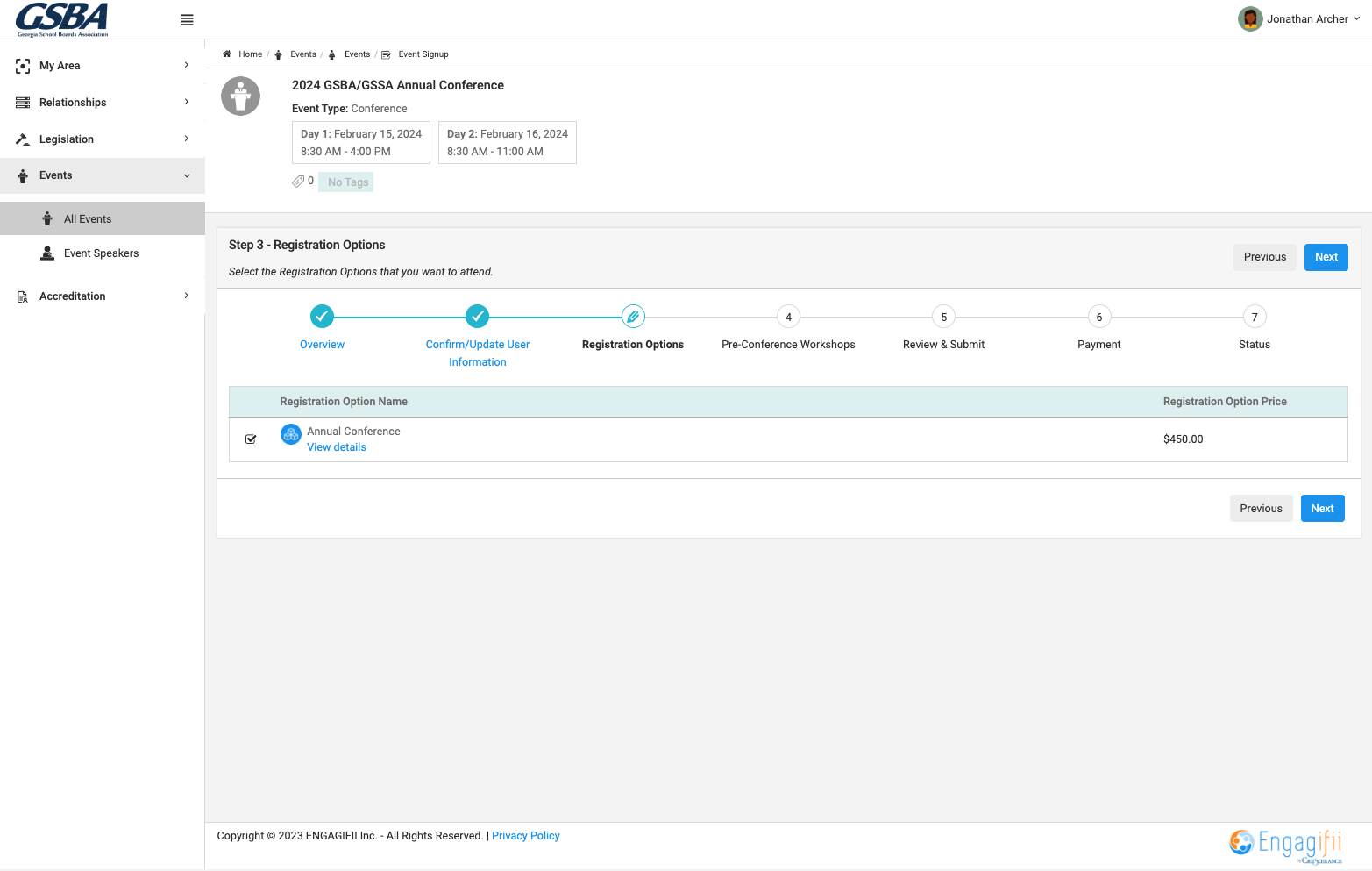Viewport: 1372px width, 871px height.
Task: Click the Home breadcrumb house icon
Action: click(x=227, y=54)
